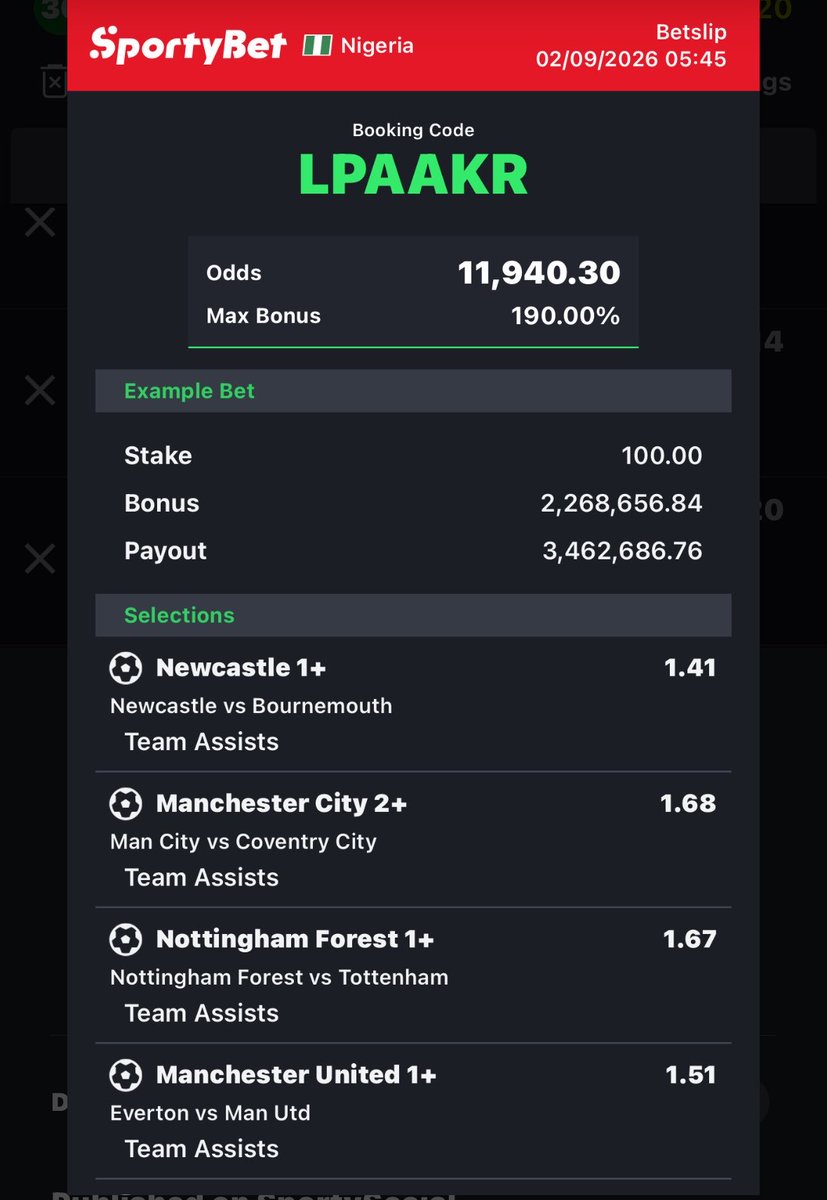827x1200 pixels.
Task: Remove the third selection with its X
Action: (x=40, y=558)
